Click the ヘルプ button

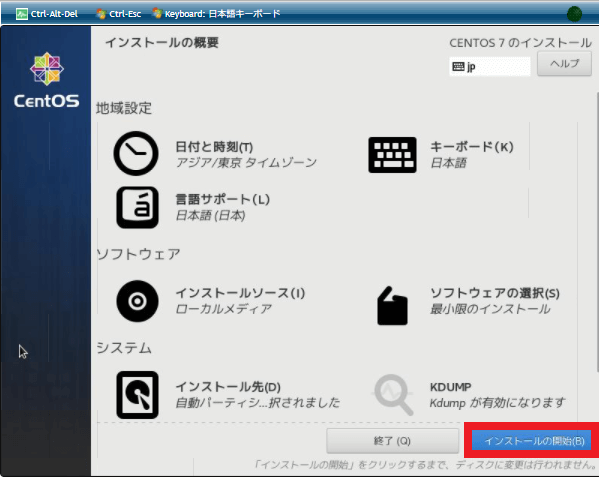coord(564,63)
